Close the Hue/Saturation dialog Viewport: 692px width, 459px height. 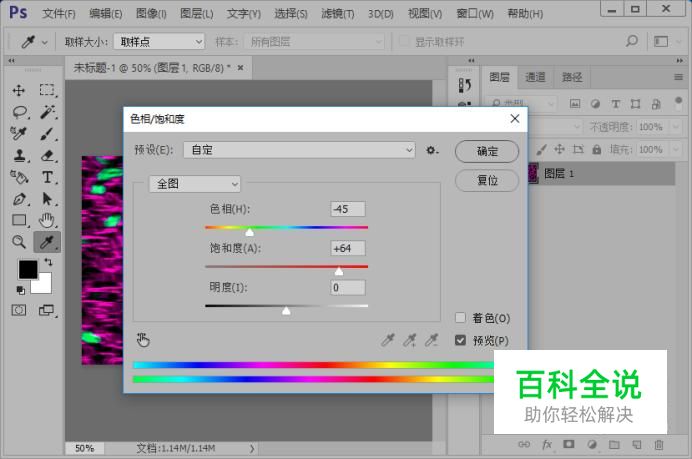[515, 119]
